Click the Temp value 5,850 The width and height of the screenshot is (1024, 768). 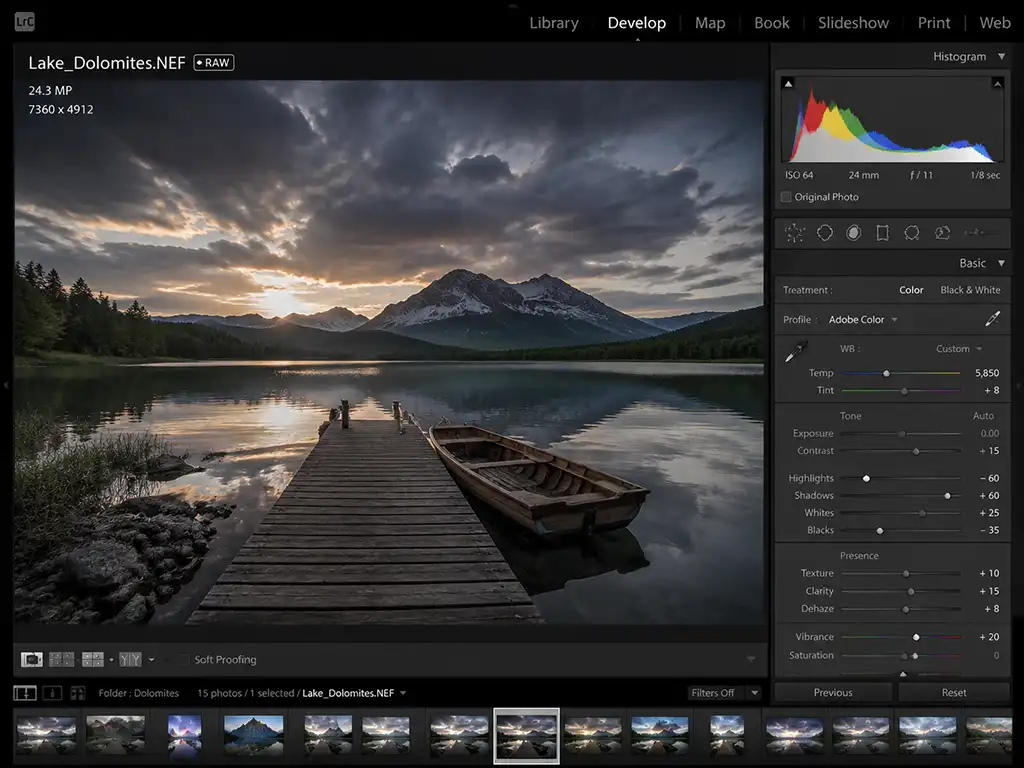point(987,373)
